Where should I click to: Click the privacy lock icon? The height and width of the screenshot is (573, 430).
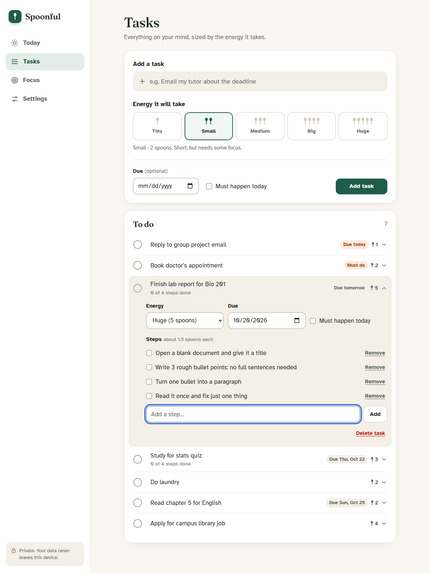coord(14,550)
